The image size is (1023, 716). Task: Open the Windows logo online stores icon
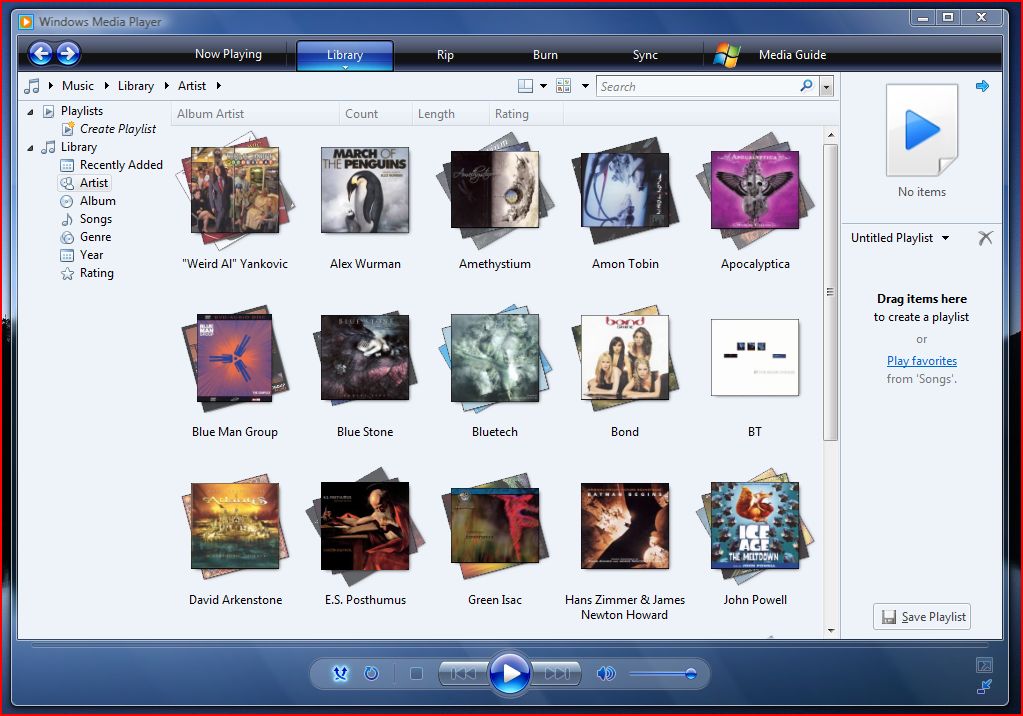click(726, 55)
